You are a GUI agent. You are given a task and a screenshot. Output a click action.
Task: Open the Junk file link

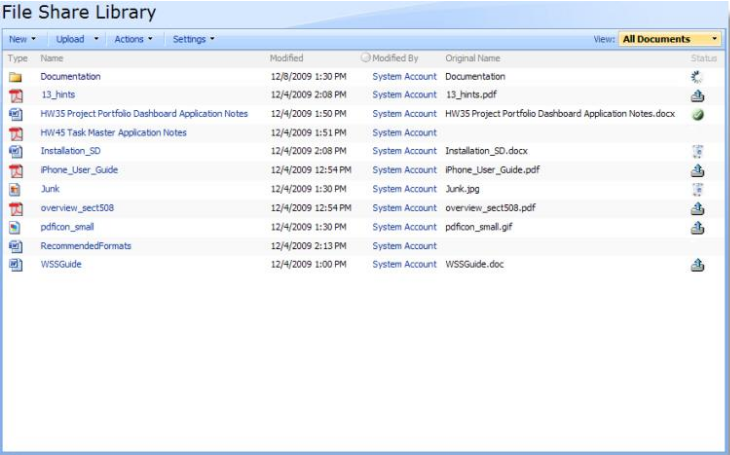click(x=50, y=189)
